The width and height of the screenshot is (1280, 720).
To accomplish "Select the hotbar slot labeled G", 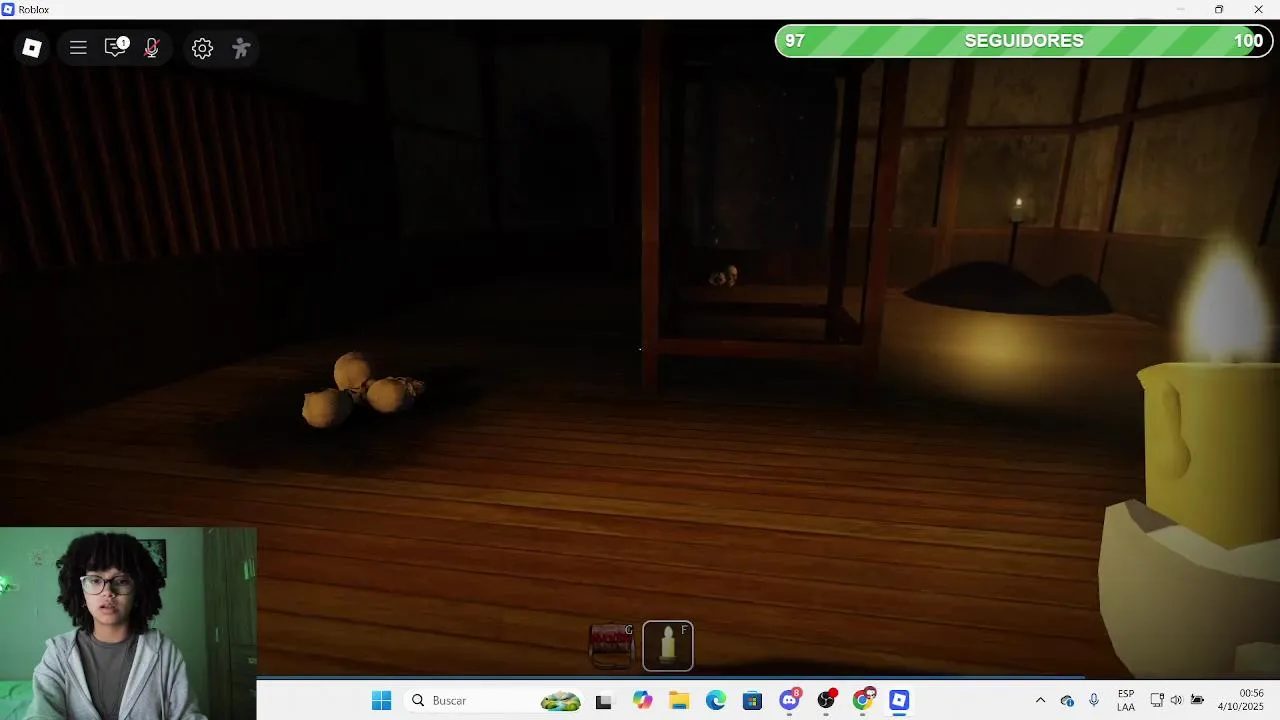I will click(611, 645).
